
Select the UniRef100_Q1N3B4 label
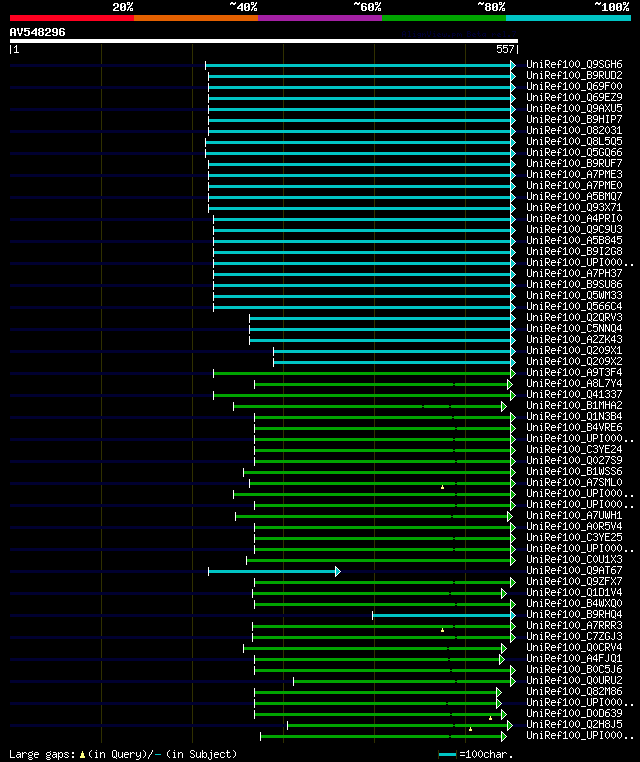tap(574, 416)
